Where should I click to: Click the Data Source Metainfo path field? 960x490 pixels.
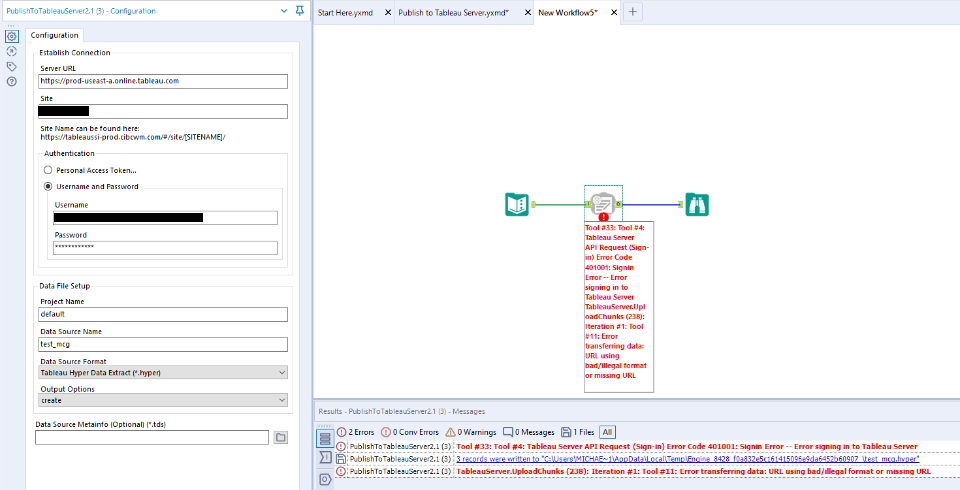point(152,437)
